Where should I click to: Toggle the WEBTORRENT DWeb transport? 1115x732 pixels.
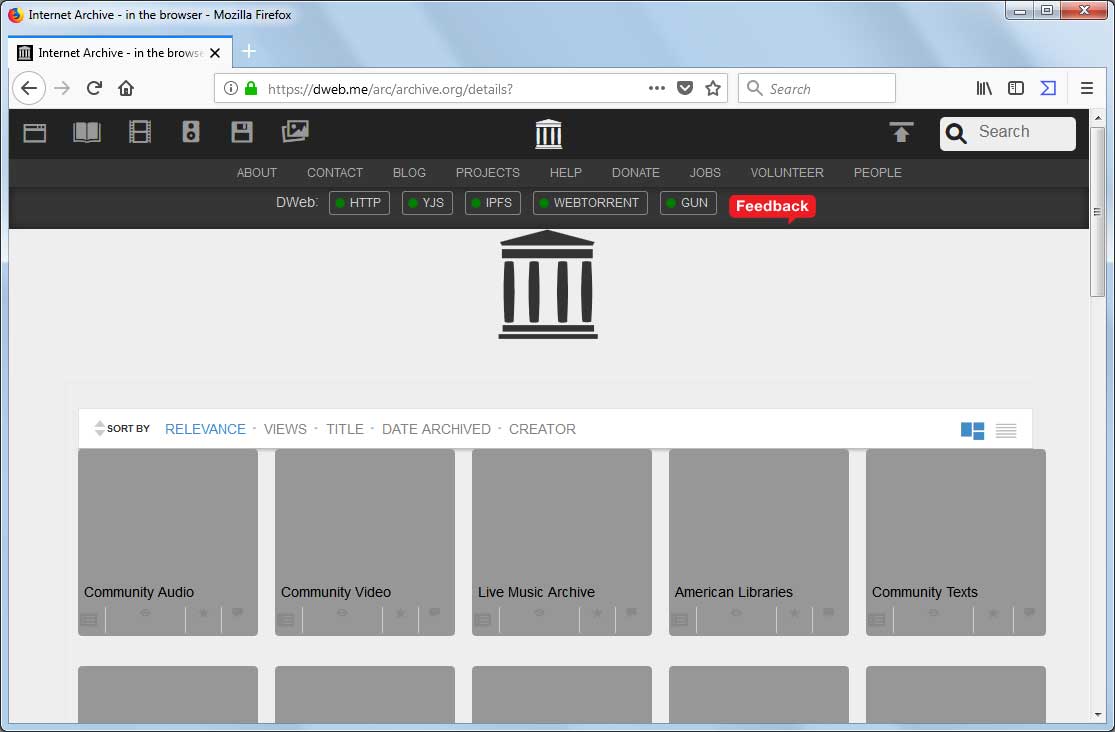click(x=590, y=203)
